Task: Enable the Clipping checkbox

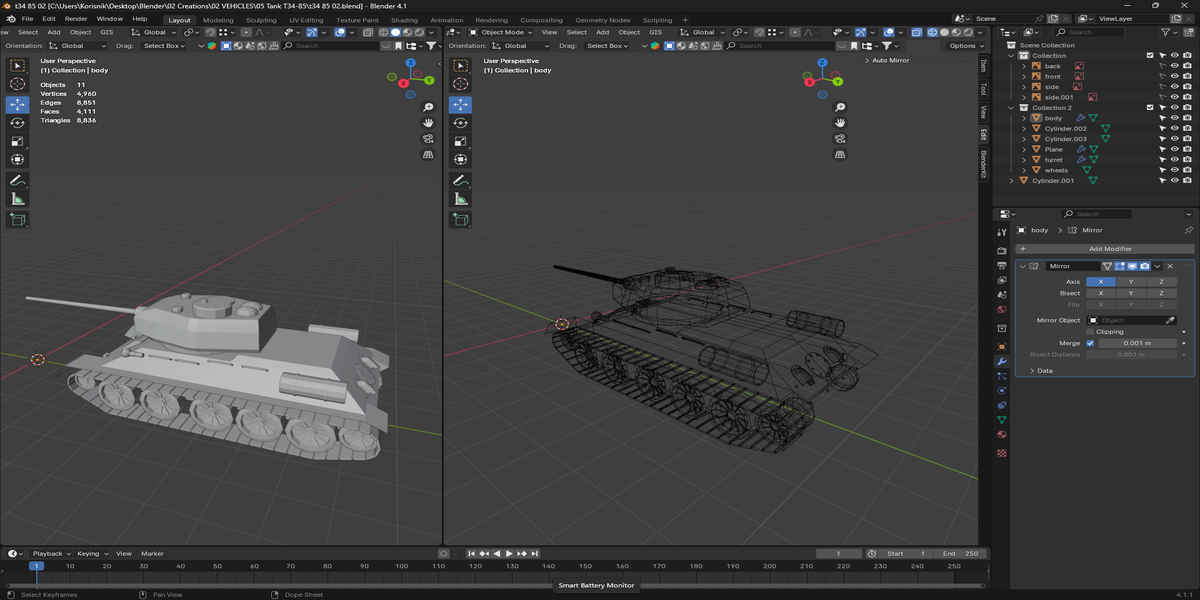Action: 1090,331
